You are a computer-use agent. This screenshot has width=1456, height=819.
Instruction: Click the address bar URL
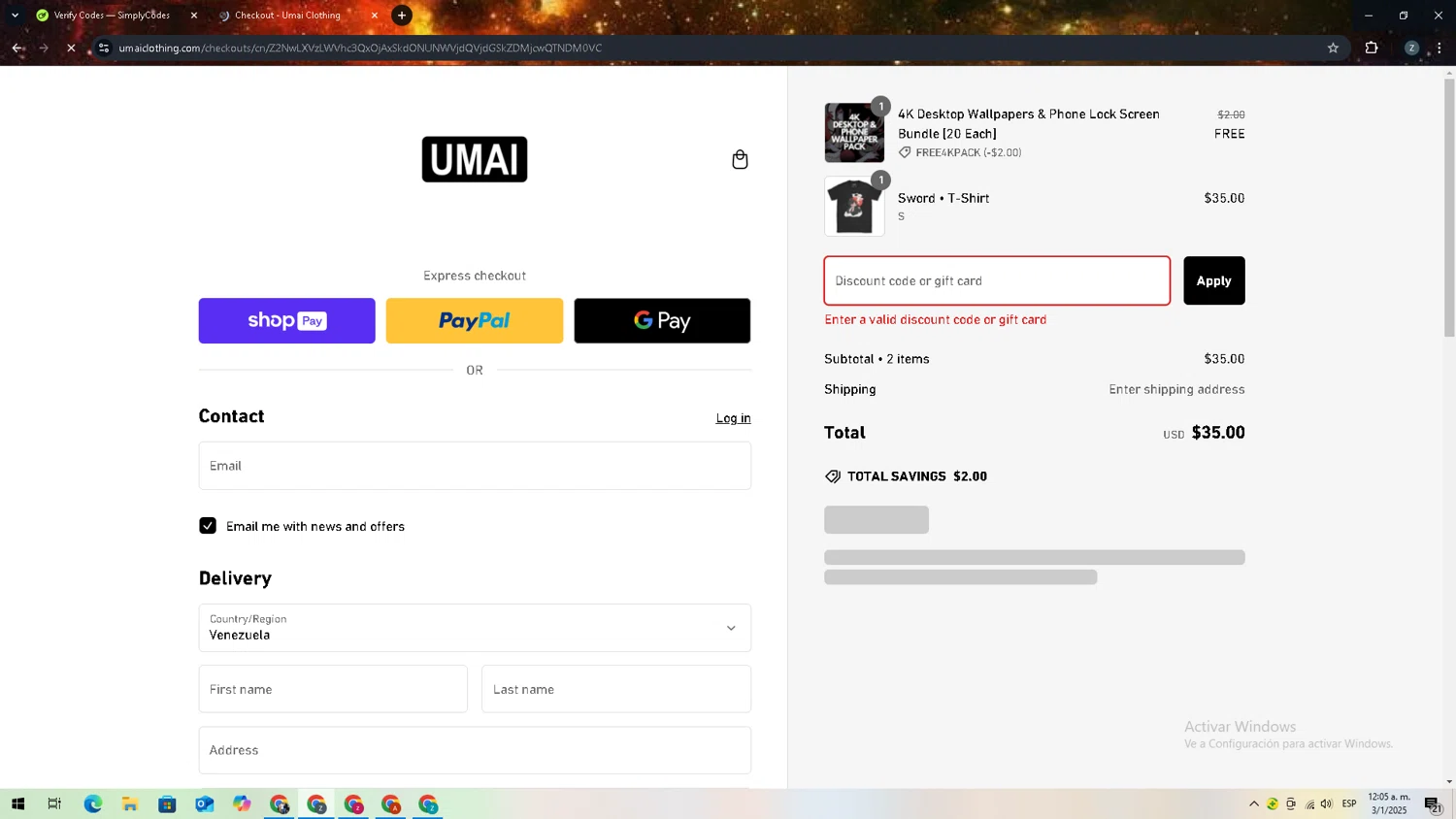point(360,48)
